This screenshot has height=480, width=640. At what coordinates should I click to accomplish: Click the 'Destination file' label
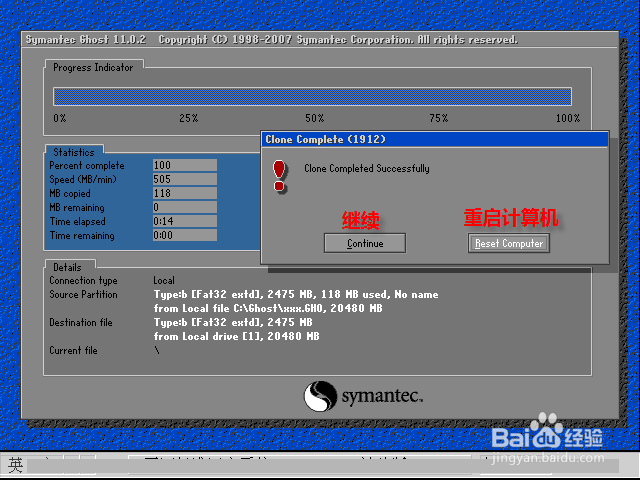81,322
